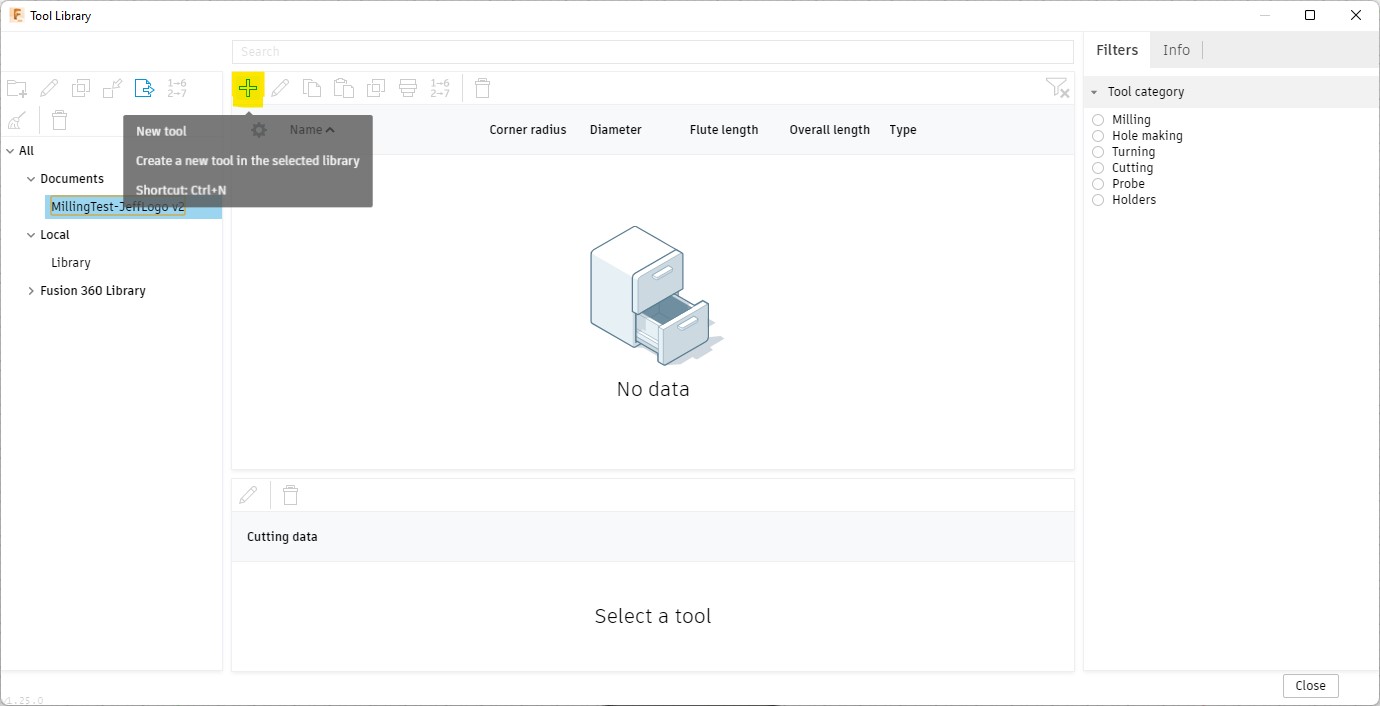
Task: Click the paste tool clipboard icon
Action: 343,88
